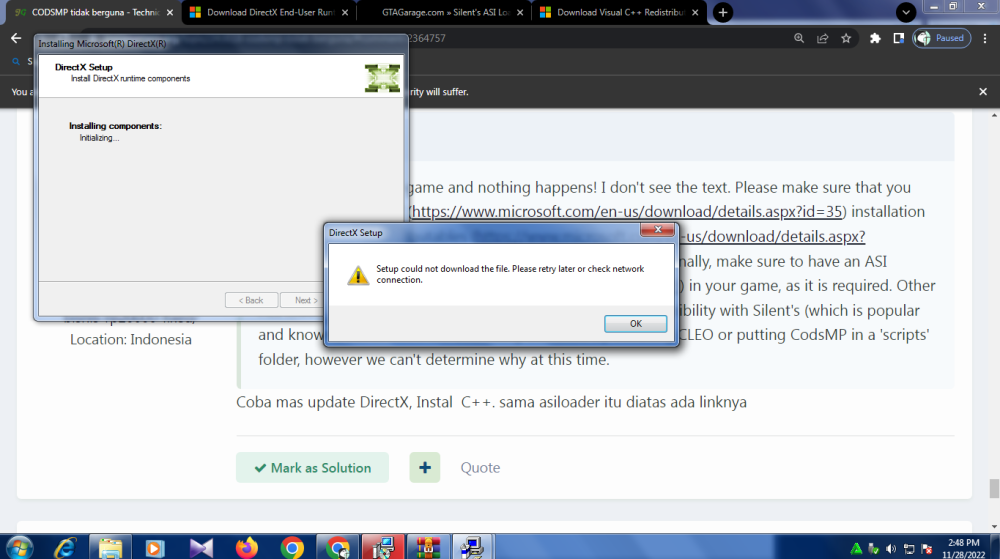Switch to the red installer taskbar item

pos(383,548)
